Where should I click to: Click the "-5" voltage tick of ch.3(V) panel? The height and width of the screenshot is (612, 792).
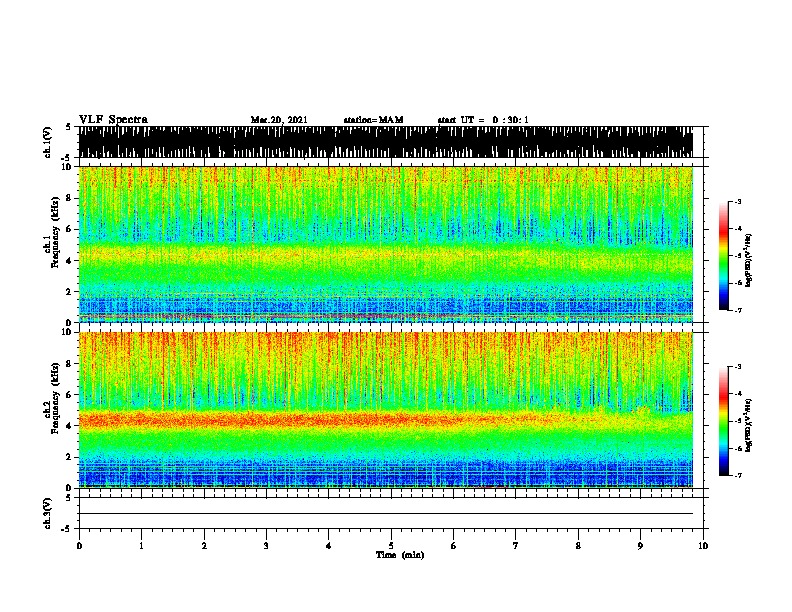click(67, 529)
